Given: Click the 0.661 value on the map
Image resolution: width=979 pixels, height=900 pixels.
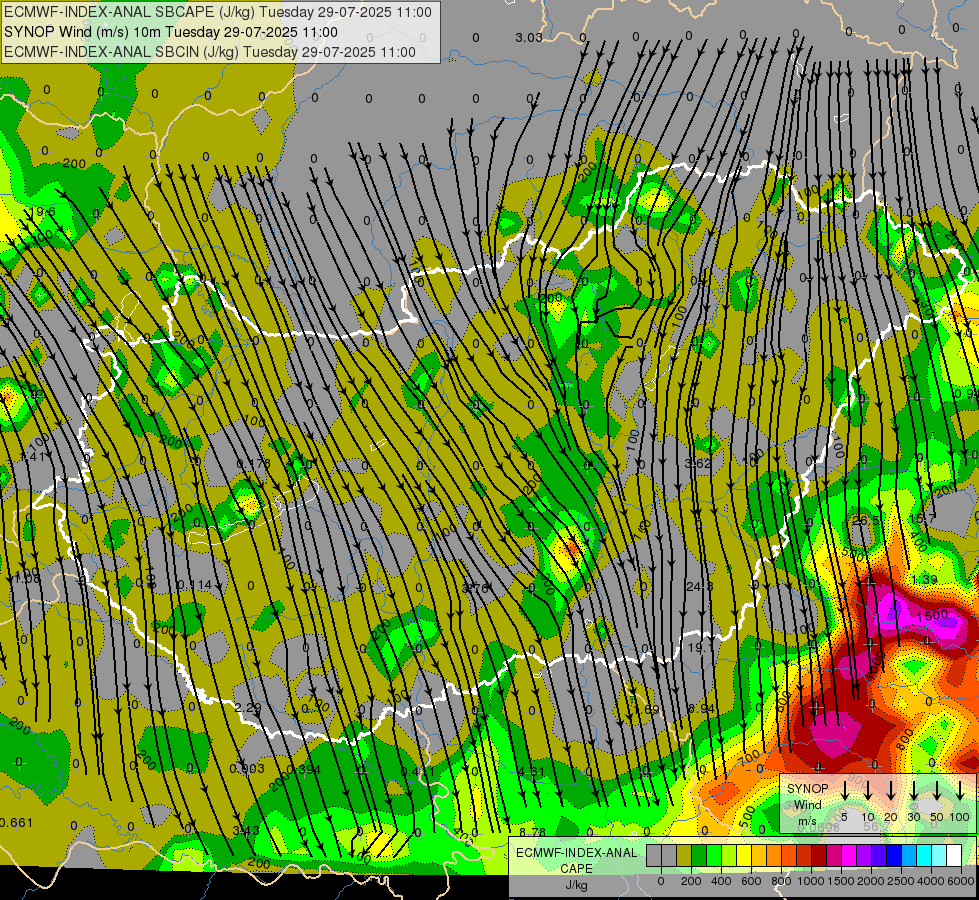Looking at the screenshot, I should 16,822.
